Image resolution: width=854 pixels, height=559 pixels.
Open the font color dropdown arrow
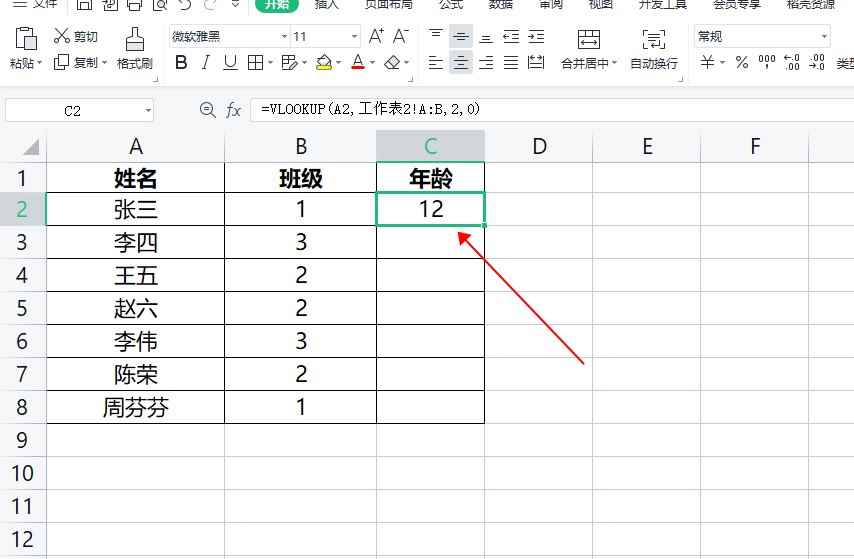click(x=373, y=63)
